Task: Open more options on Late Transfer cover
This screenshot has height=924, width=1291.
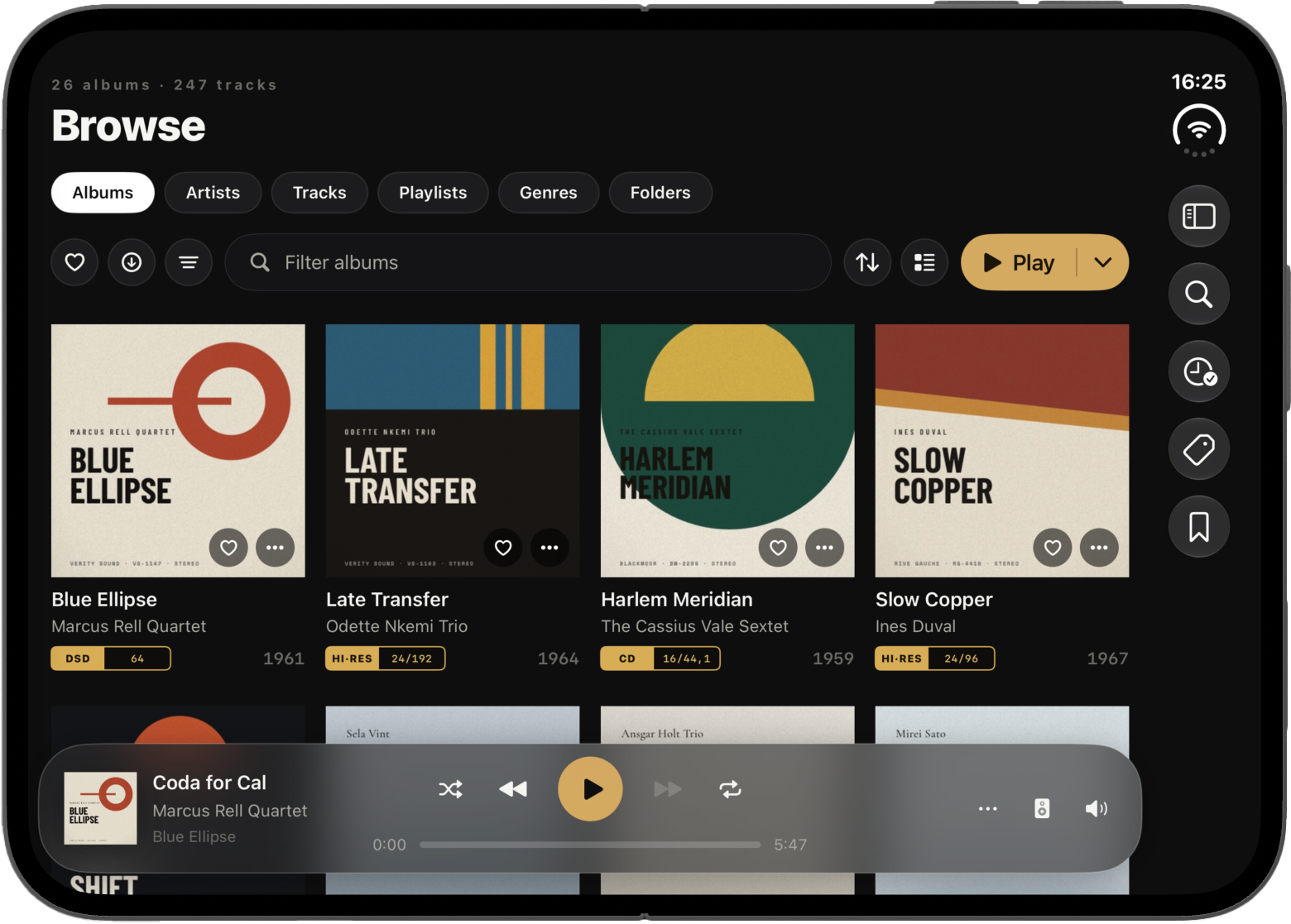Action: pos(550,548)
